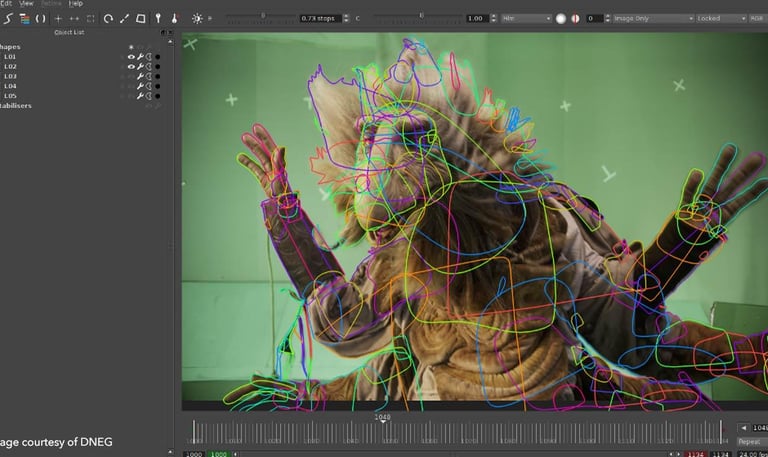The image size is (768, 457).
Task: Activate the rotate tool
Action: [108, 18]
